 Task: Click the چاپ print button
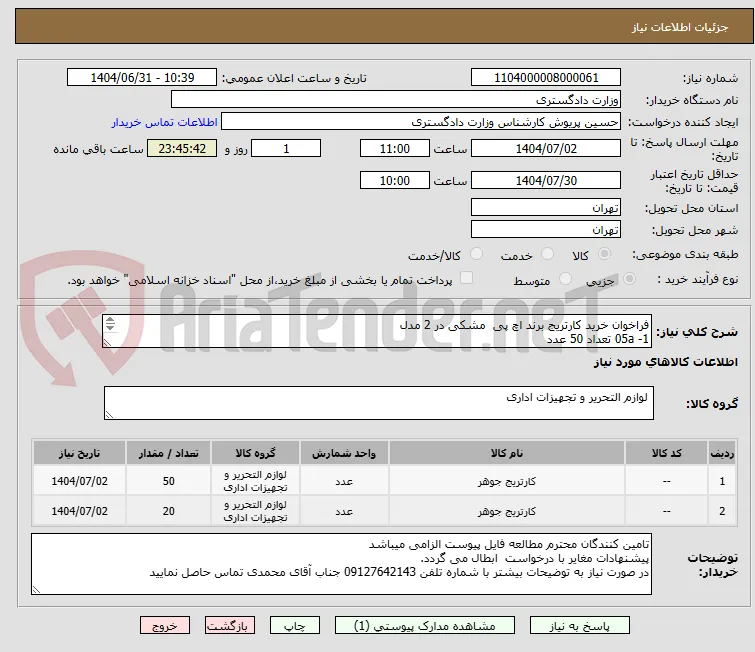click(295, 626)
